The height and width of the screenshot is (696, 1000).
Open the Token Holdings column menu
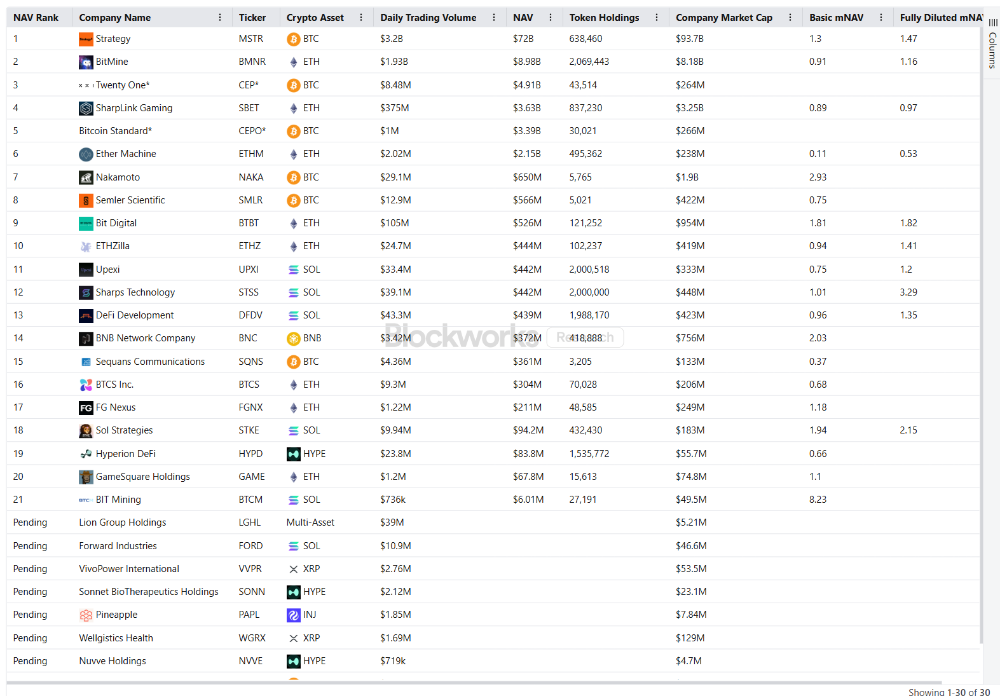tap(654, 18)
